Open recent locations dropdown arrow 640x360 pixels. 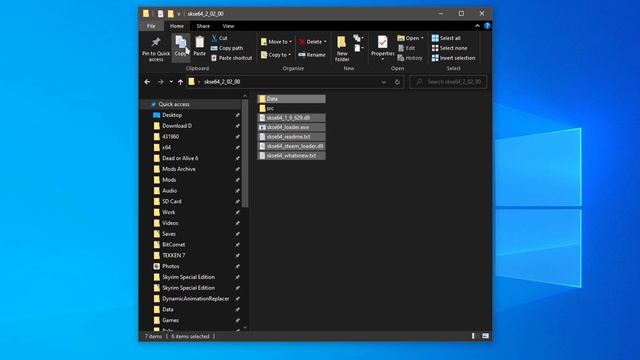point(171,82)
